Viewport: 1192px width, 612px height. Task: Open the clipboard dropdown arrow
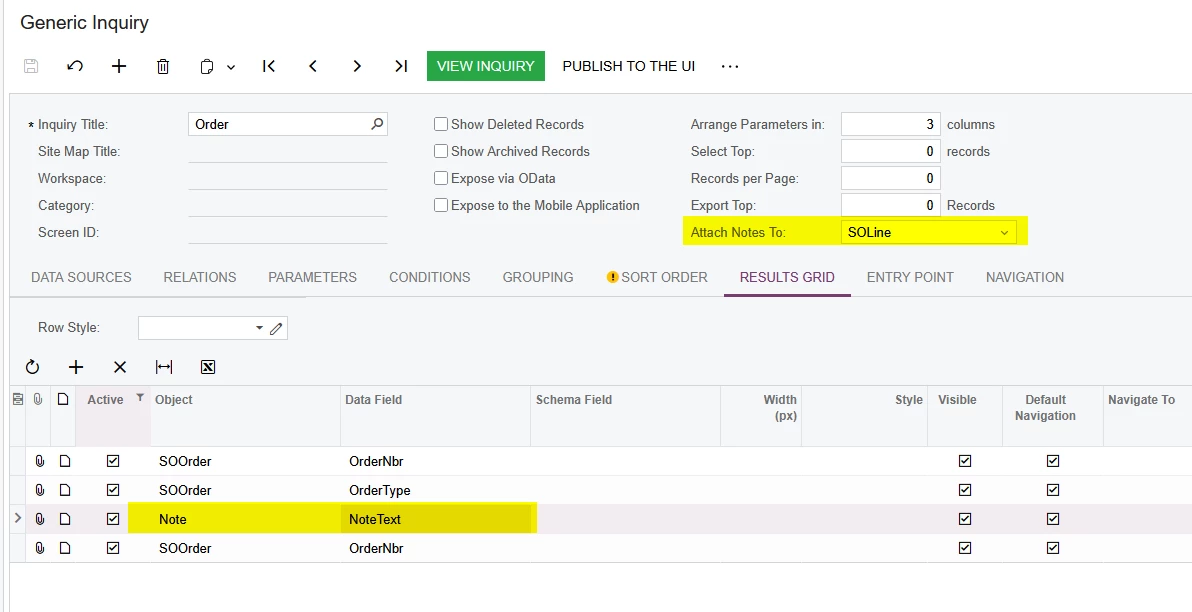coord(231,67)
